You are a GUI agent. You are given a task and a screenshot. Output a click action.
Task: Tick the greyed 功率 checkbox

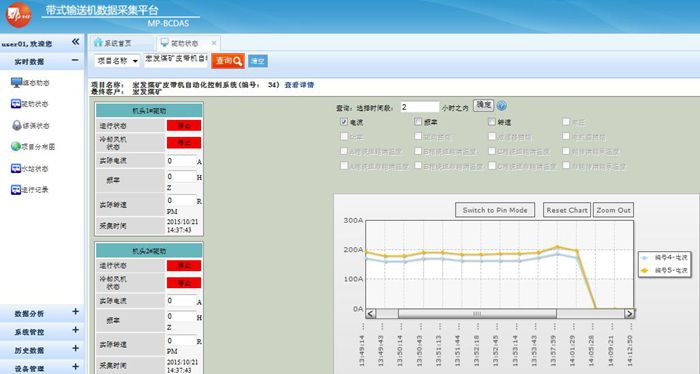pyautogui.click(x=344, y=136)
